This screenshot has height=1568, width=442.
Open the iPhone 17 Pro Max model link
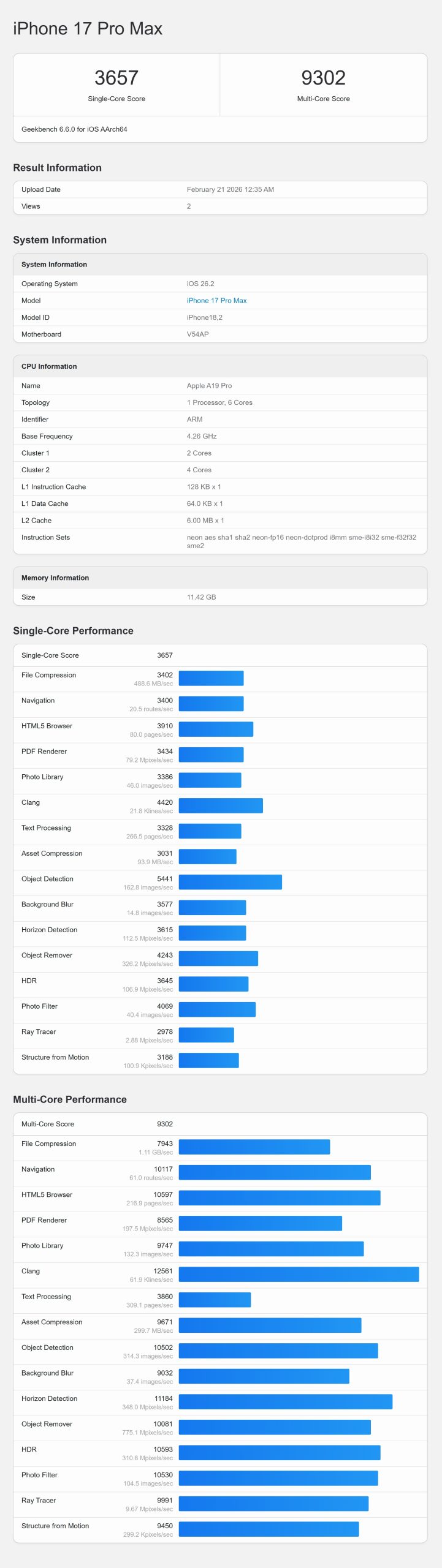(x=217, y=301)
